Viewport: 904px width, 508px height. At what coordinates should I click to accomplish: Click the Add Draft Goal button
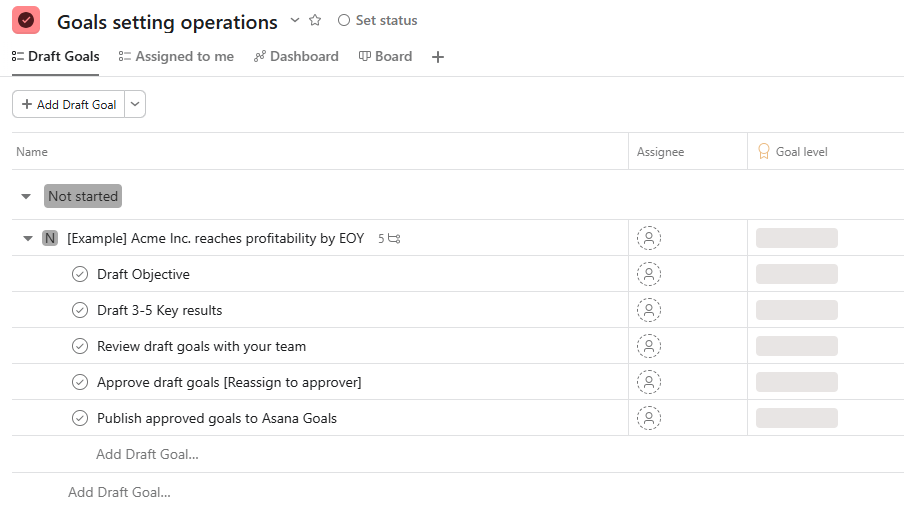pos(69,104)
